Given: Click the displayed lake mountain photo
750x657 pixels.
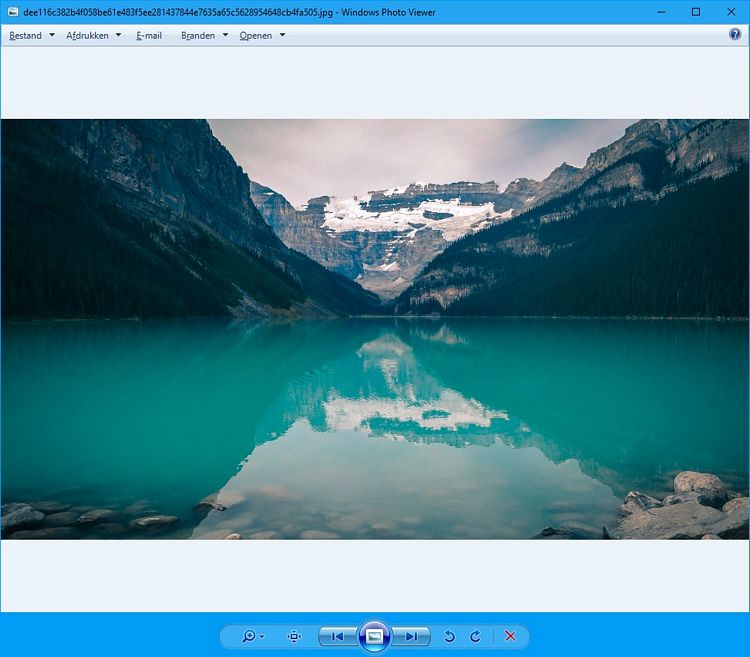Looking at the screenshot, I should (375, 329).
